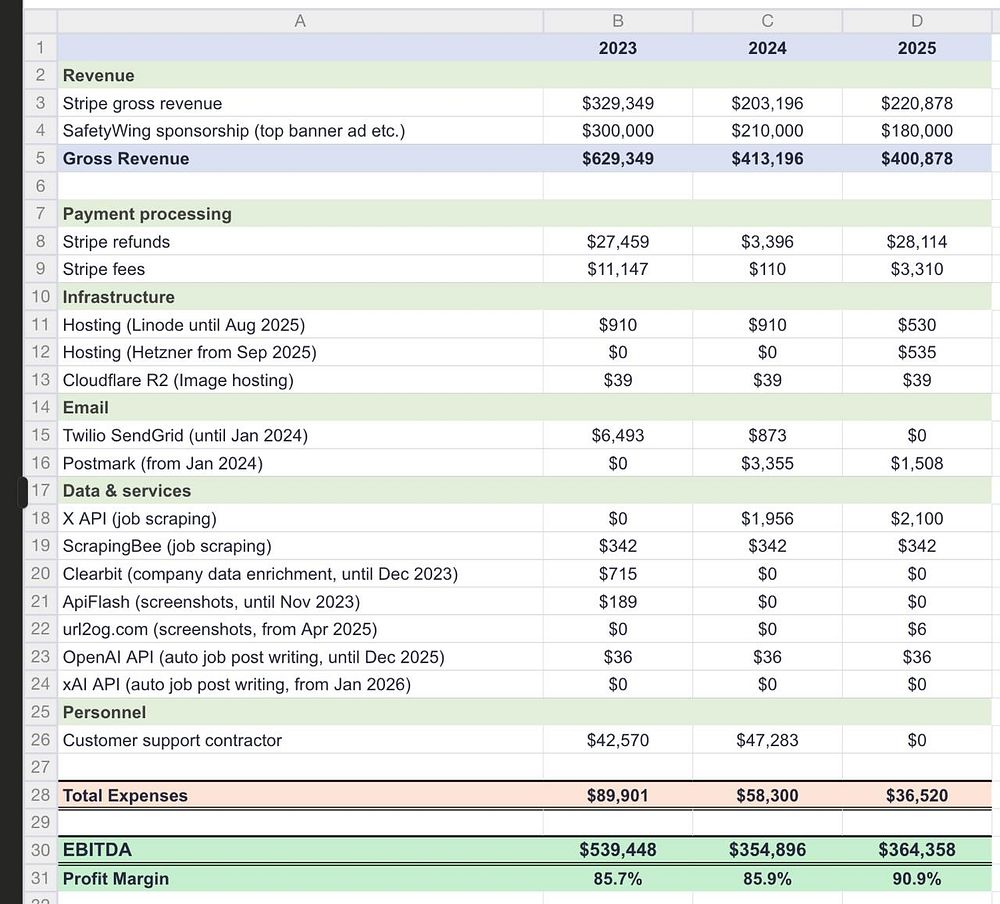Select row 5 header number

[40, 158]
